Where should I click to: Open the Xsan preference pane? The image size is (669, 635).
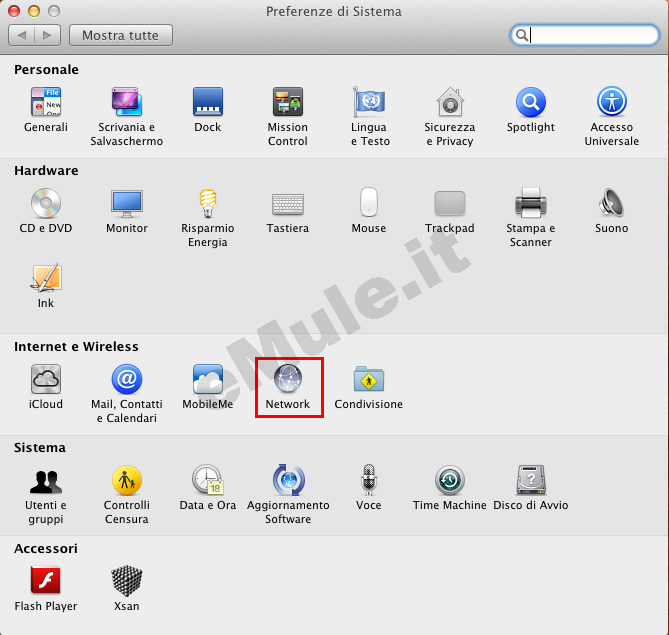(127, 588)
